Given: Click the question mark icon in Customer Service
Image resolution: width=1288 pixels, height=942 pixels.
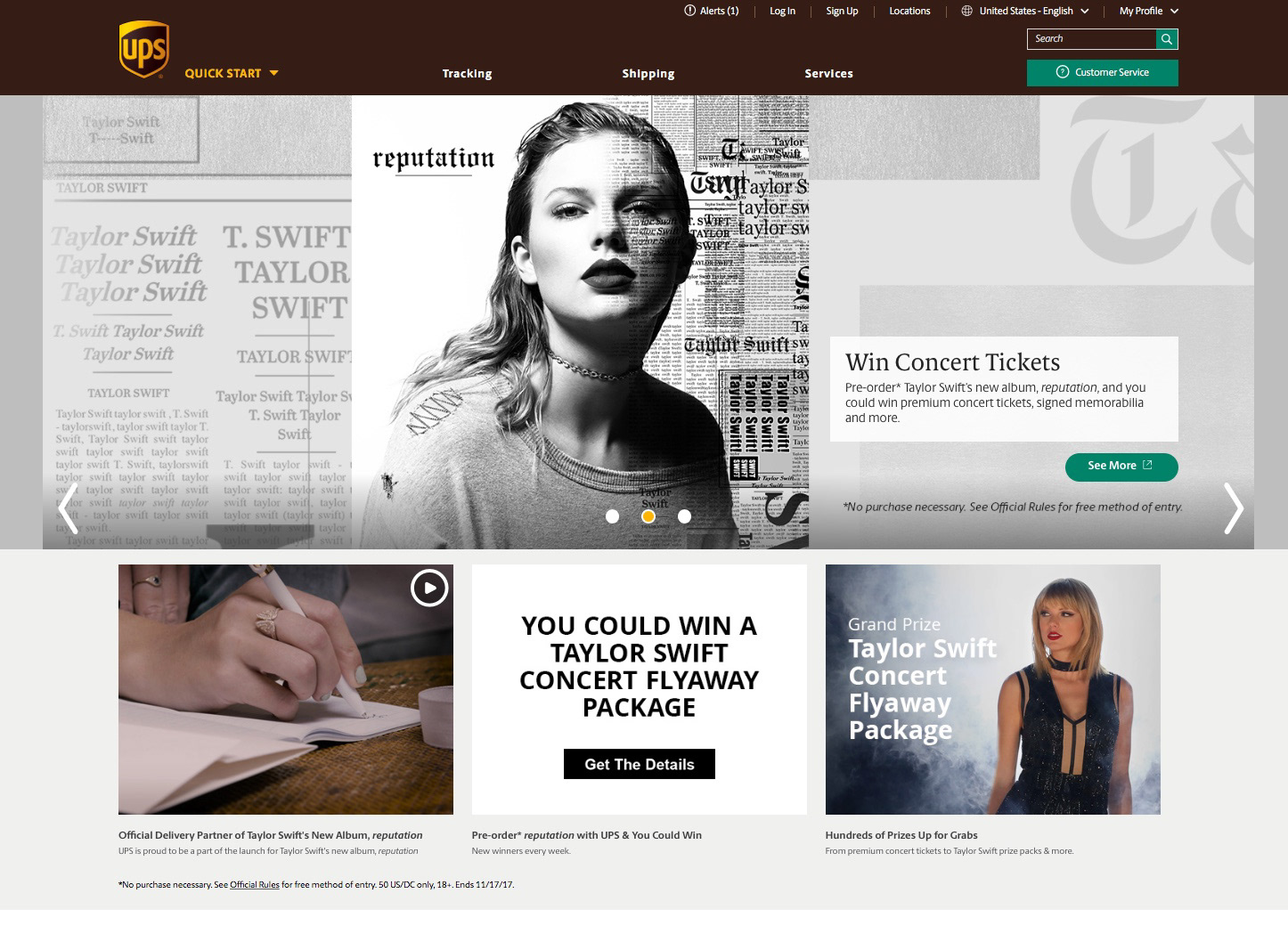Looking at the screenshot, I should click(x=1062, y=72).
